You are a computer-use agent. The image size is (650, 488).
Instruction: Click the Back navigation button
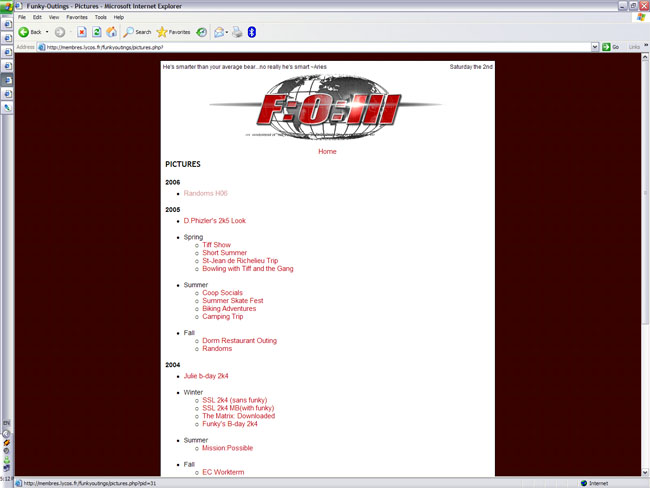[29, 32]
